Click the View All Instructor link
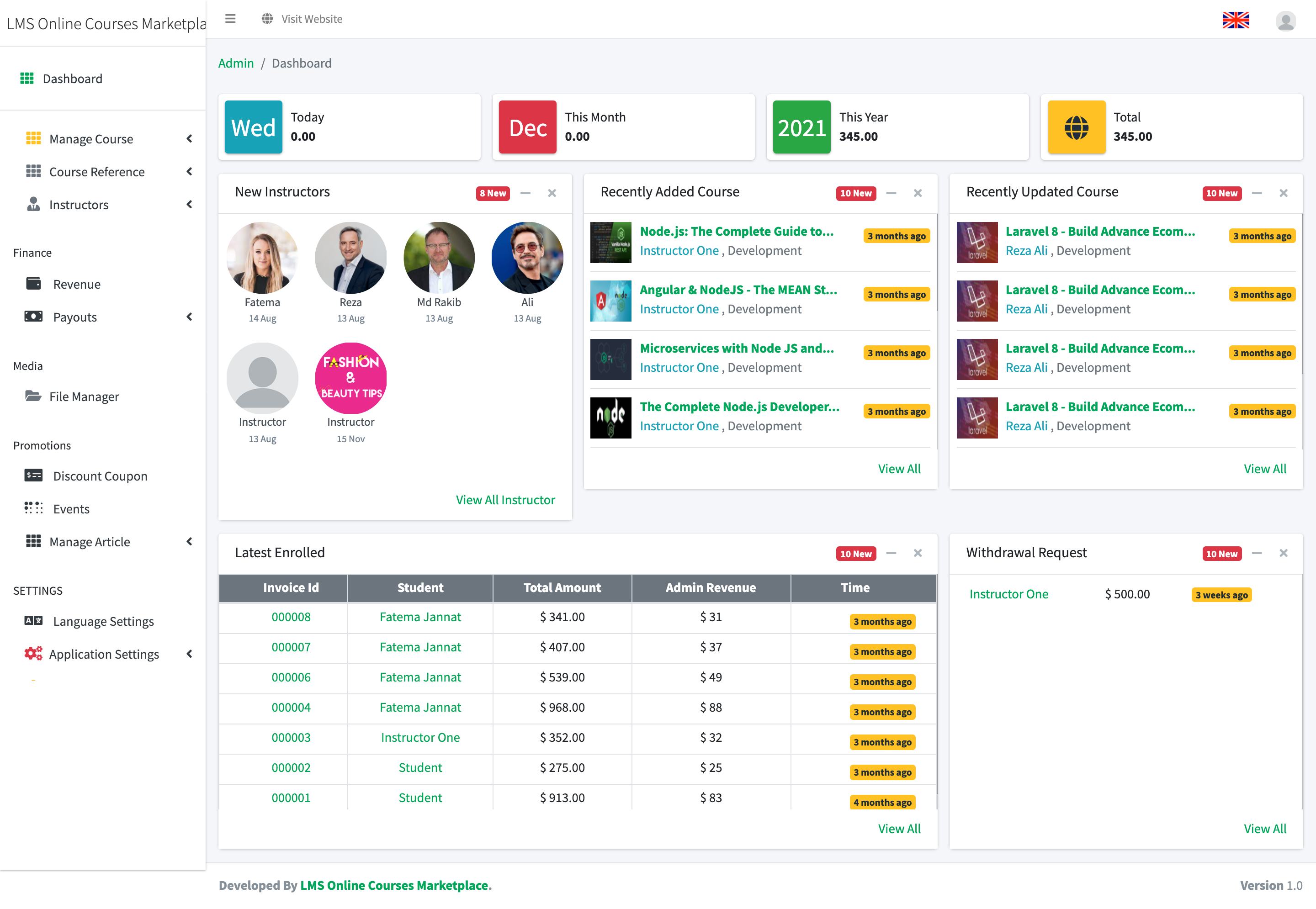 tap(505, 500)
